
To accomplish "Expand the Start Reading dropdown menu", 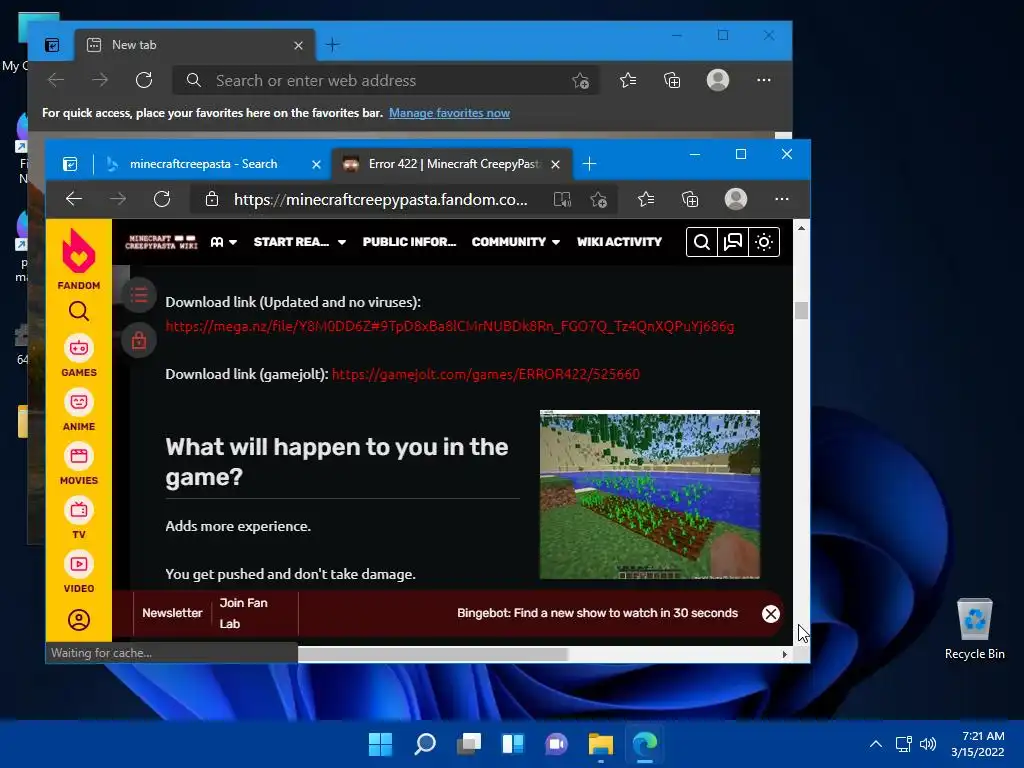I will pyautogui.click(x=300, y=242).
